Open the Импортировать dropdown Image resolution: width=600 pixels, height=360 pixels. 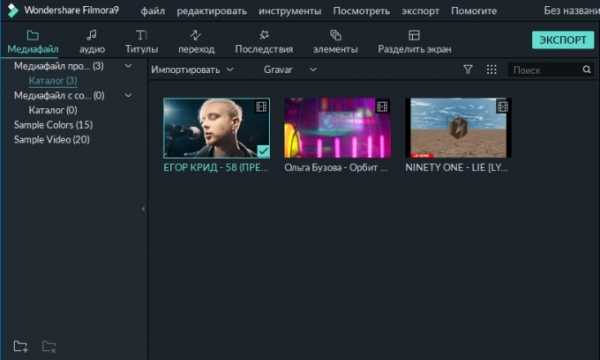[192, 70]
